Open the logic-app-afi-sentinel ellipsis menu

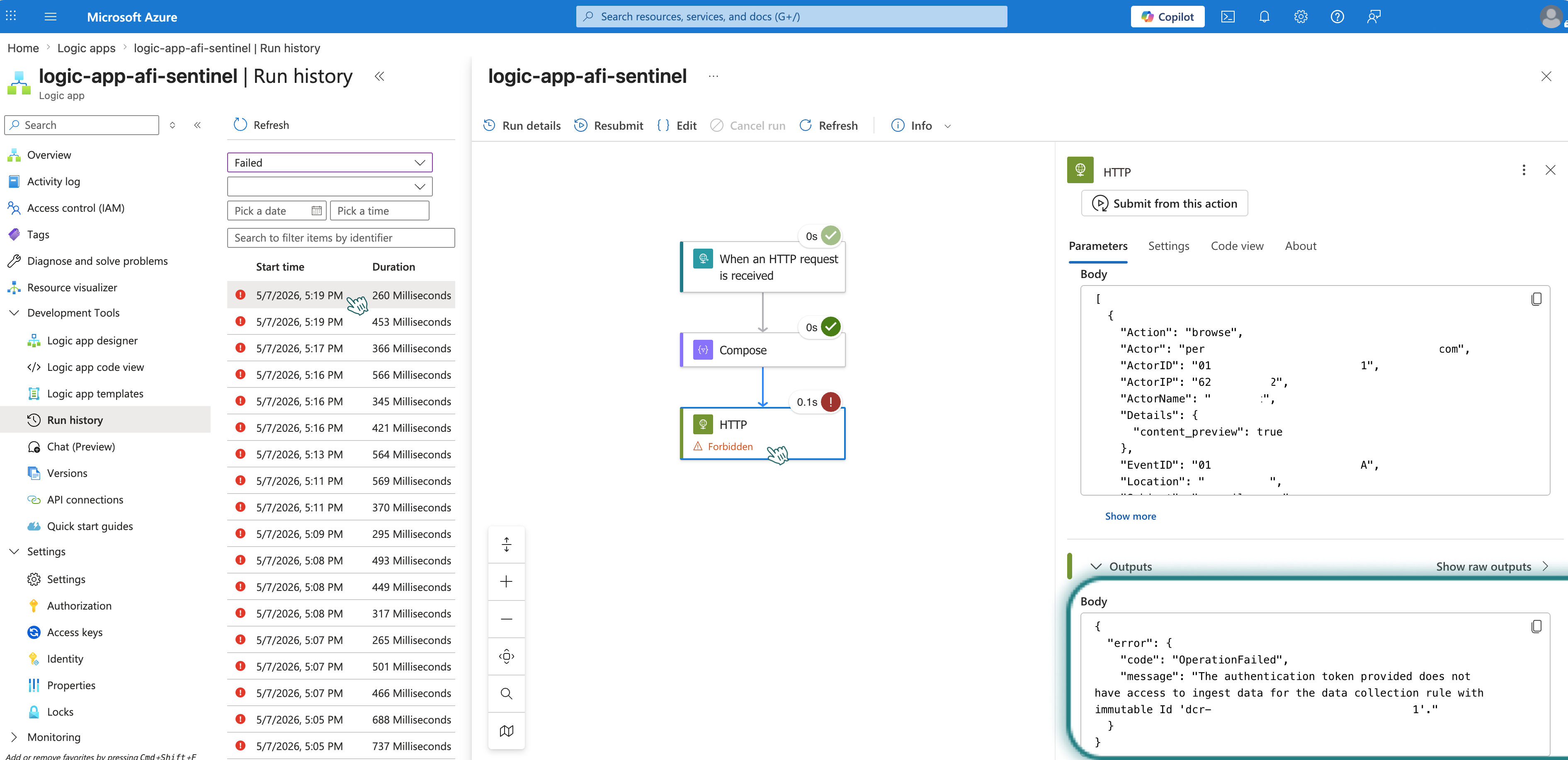coord(714,76)
